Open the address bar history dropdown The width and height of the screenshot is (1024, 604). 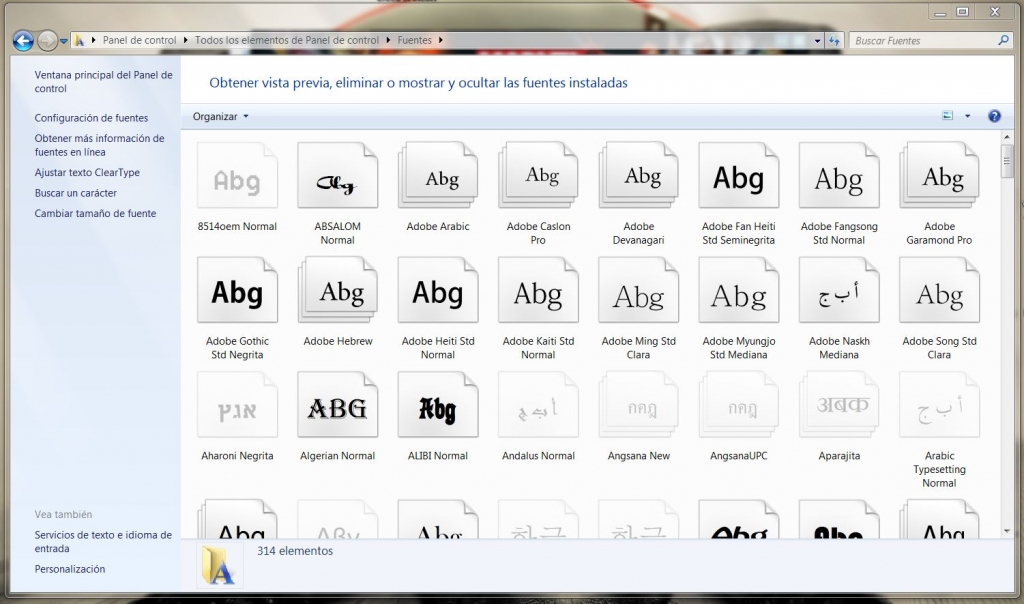815,40
